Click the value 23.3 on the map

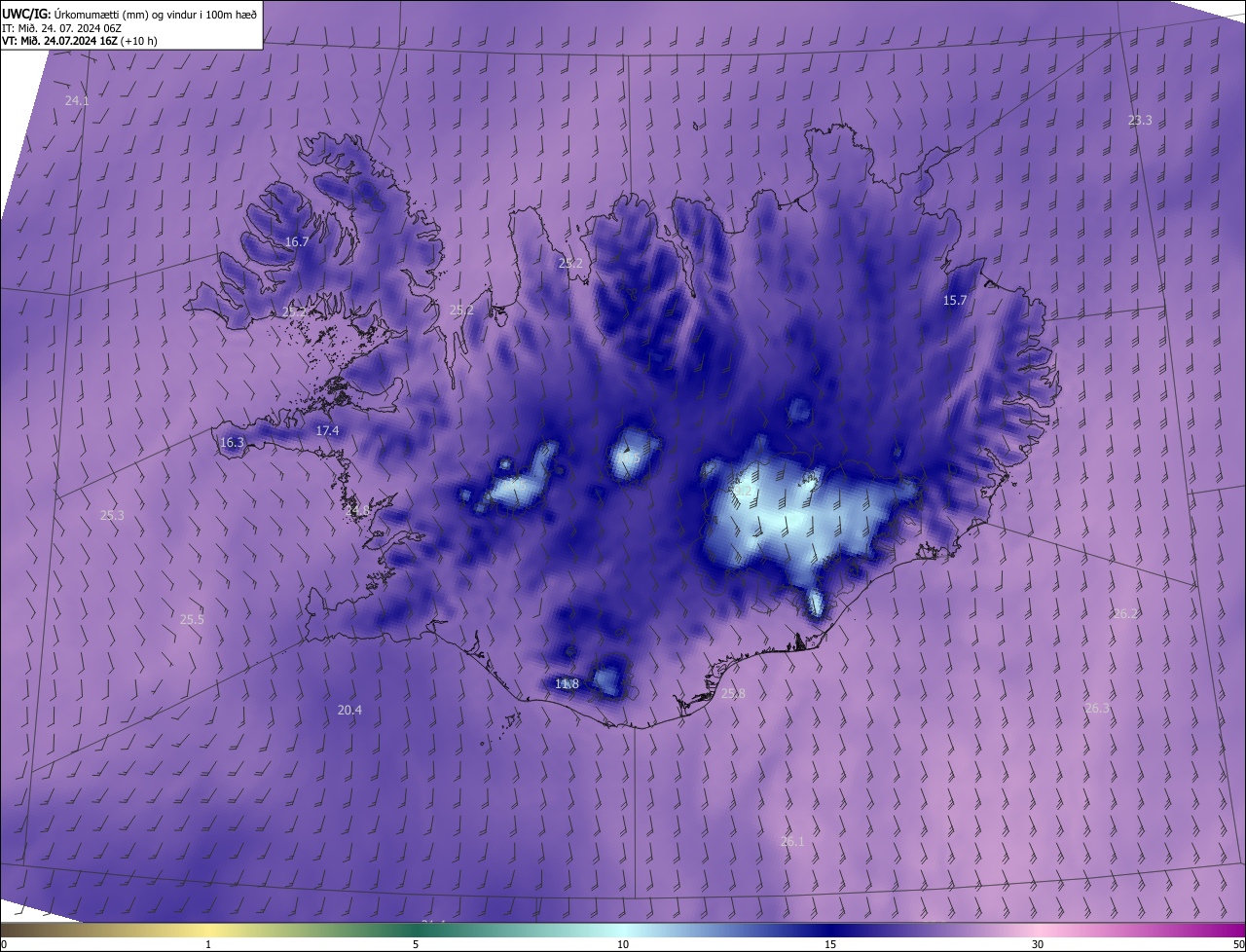tap(1140, 121)
